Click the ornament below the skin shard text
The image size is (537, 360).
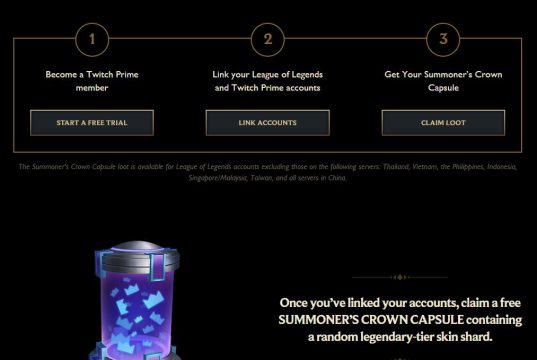pos(400,358)
